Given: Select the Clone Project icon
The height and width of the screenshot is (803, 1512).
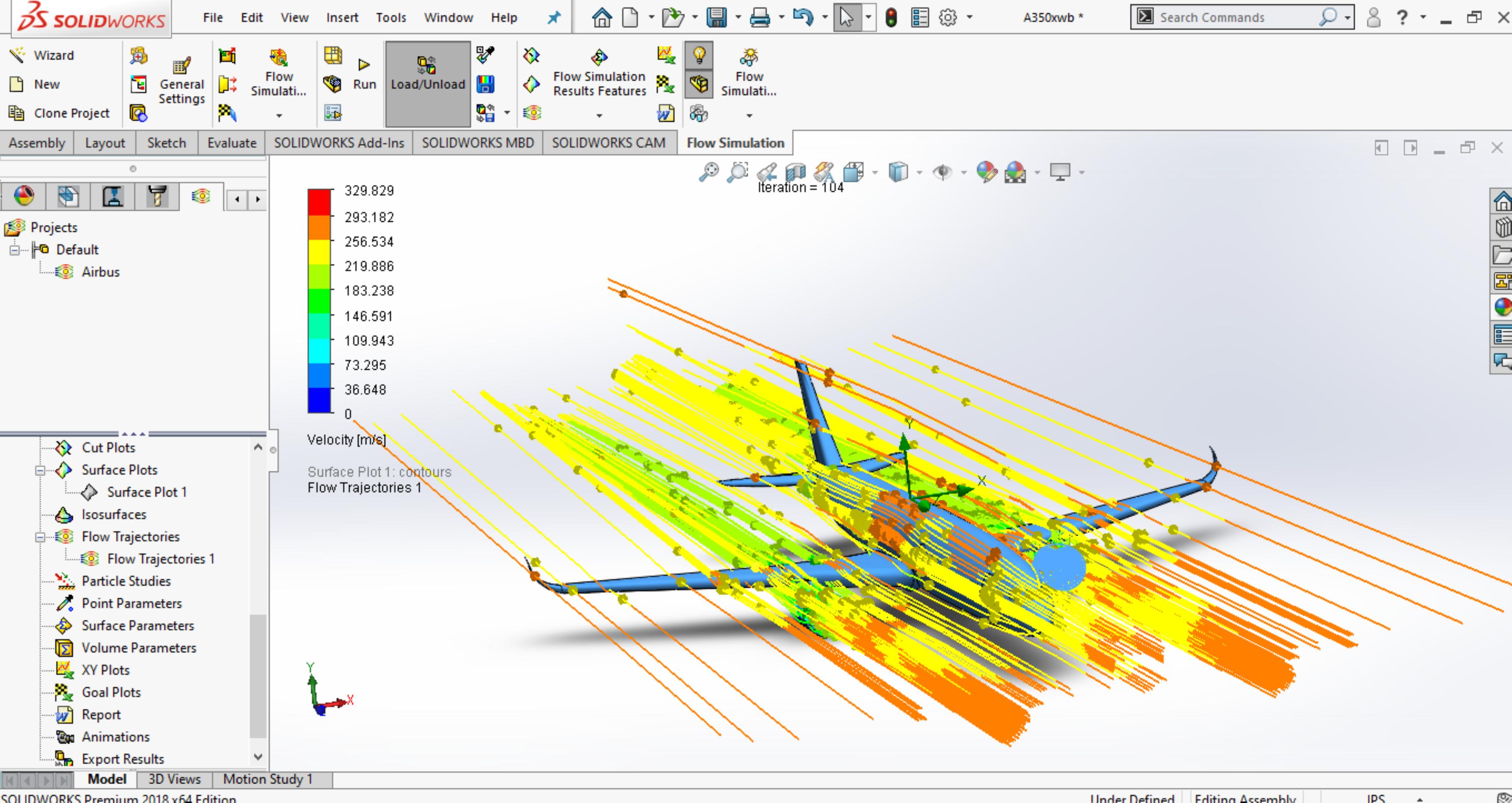Looking at the screenshot, I should (x=16, y=113).
